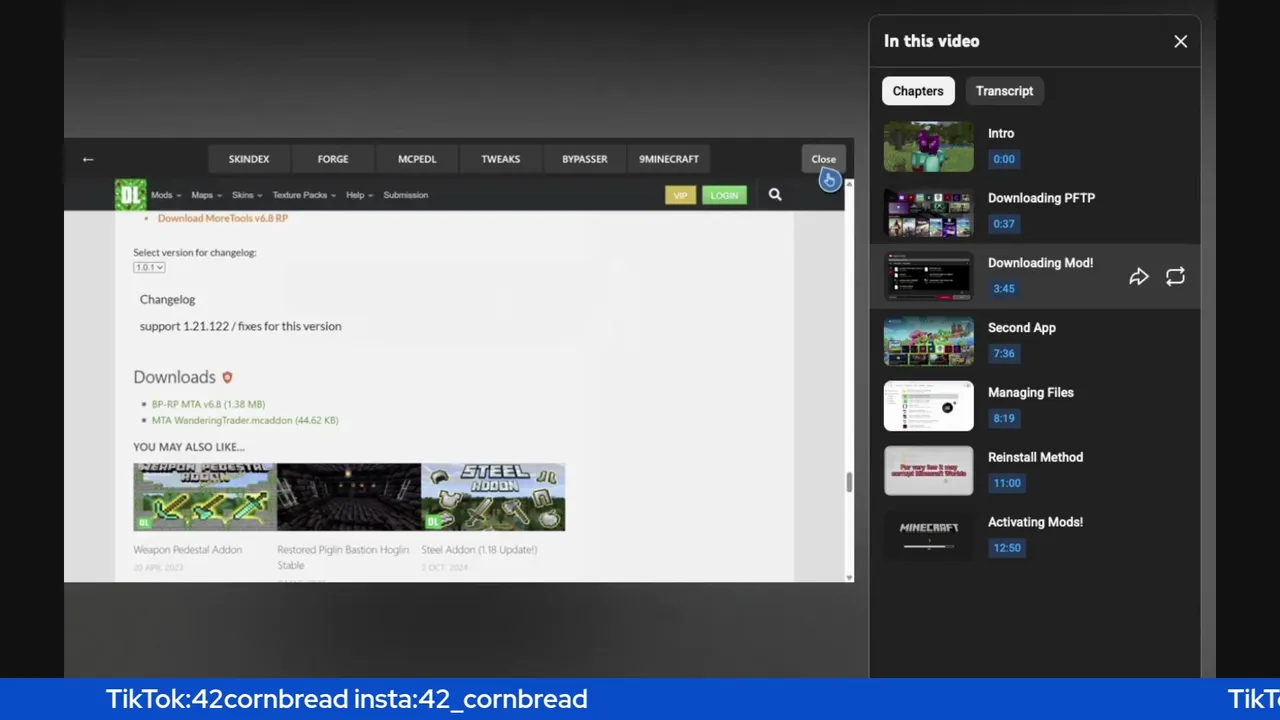Open the 9MINECRAFT shortcut
This screenshot has height=720, width=1280.
click(x=669, y=159)
